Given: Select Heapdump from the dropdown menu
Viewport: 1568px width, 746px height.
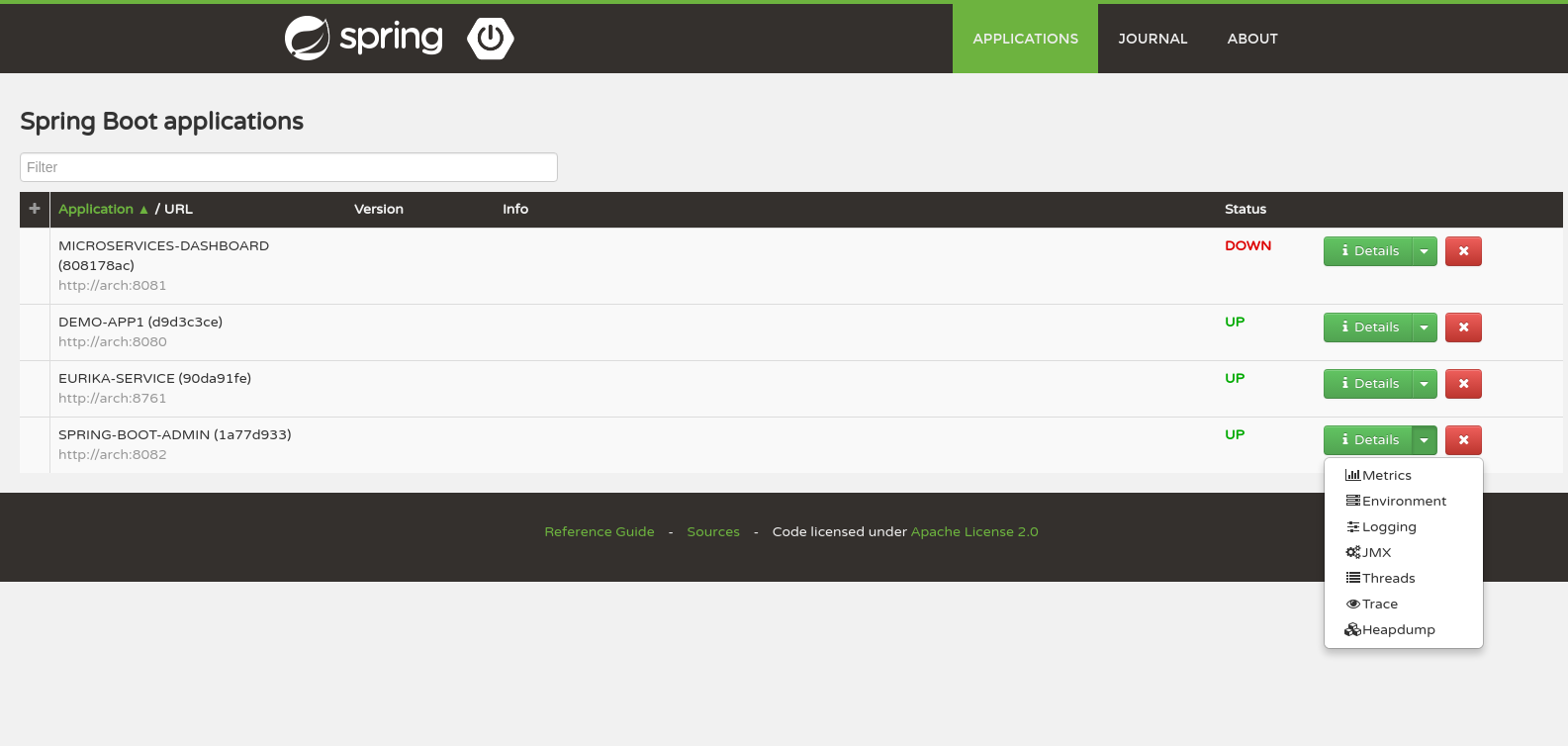Looking at the screenshot, I should 1403,630.
